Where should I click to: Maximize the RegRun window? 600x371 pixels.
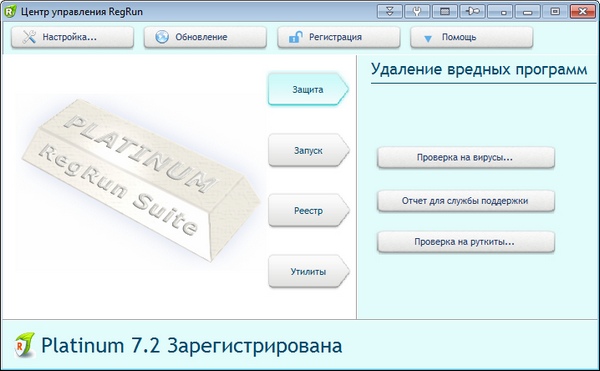click(x=555, y=11)
